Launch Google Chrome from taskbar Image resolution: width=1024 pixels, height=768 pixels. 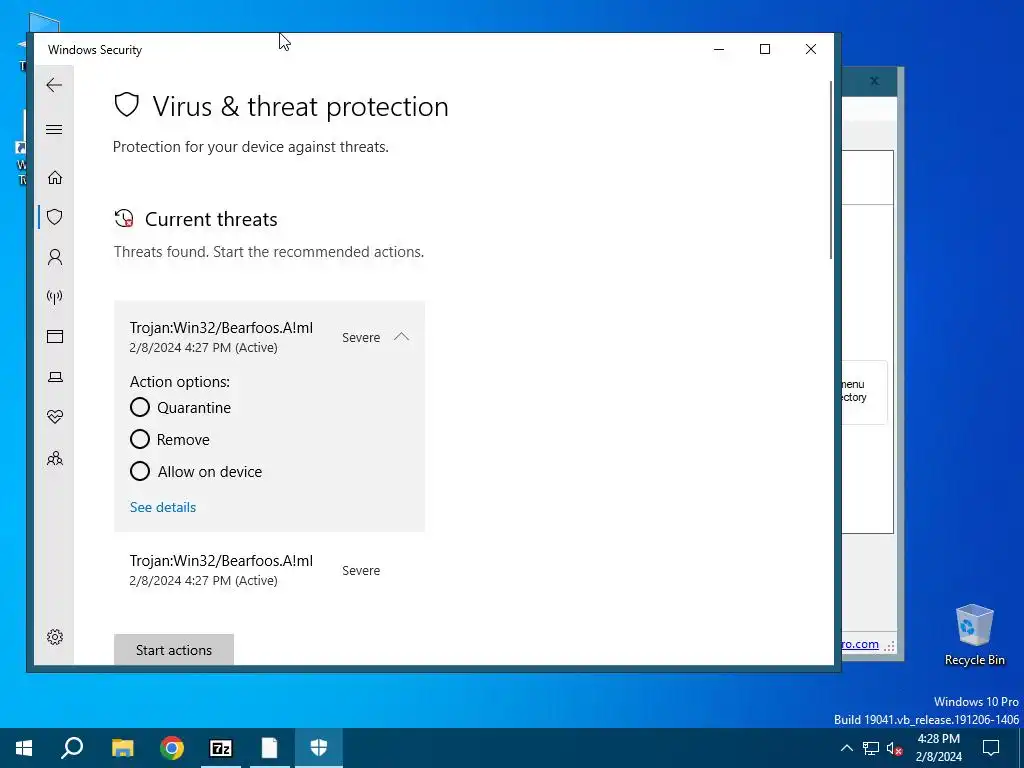pyautogui.click(x=172, y=748)
